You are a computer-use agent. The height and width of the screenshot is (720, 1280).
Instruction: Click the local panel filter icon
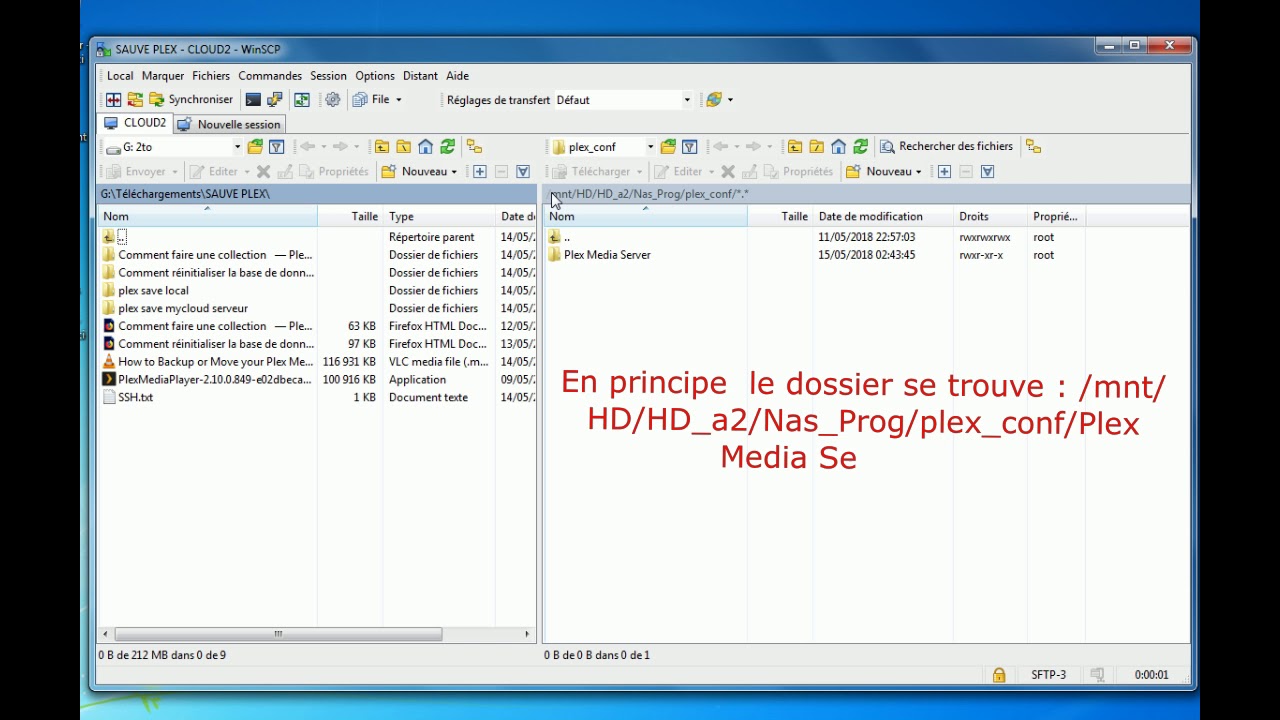(x=277, y=147)
